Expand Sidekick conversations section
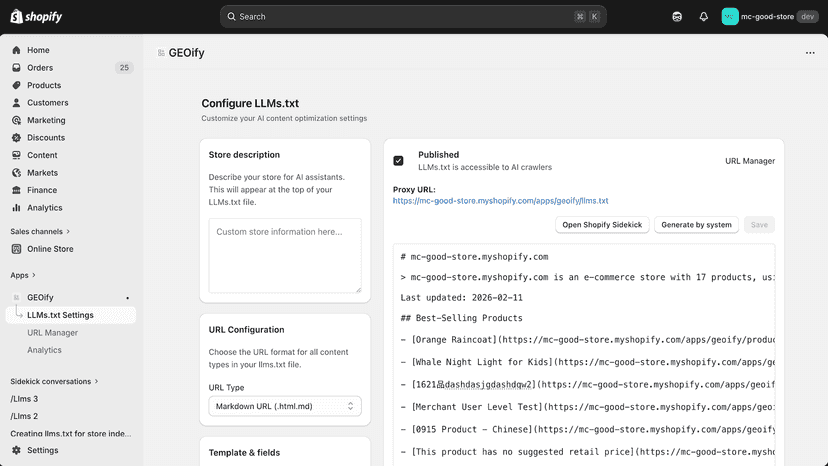828x466 pixels. tap(54, 381)
